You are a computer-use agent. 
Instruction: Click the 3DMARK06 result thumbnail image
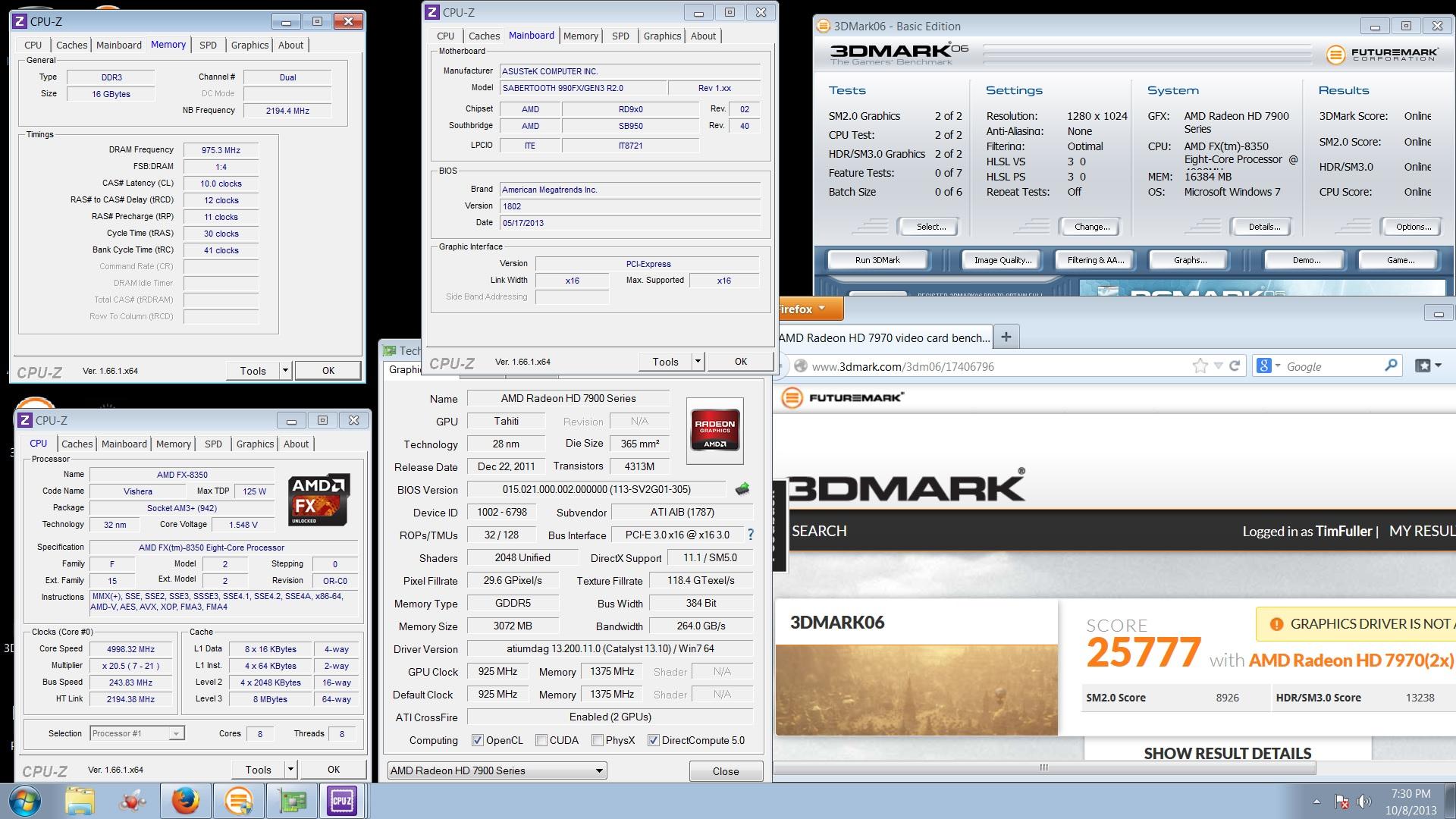[x=916, y=689]
